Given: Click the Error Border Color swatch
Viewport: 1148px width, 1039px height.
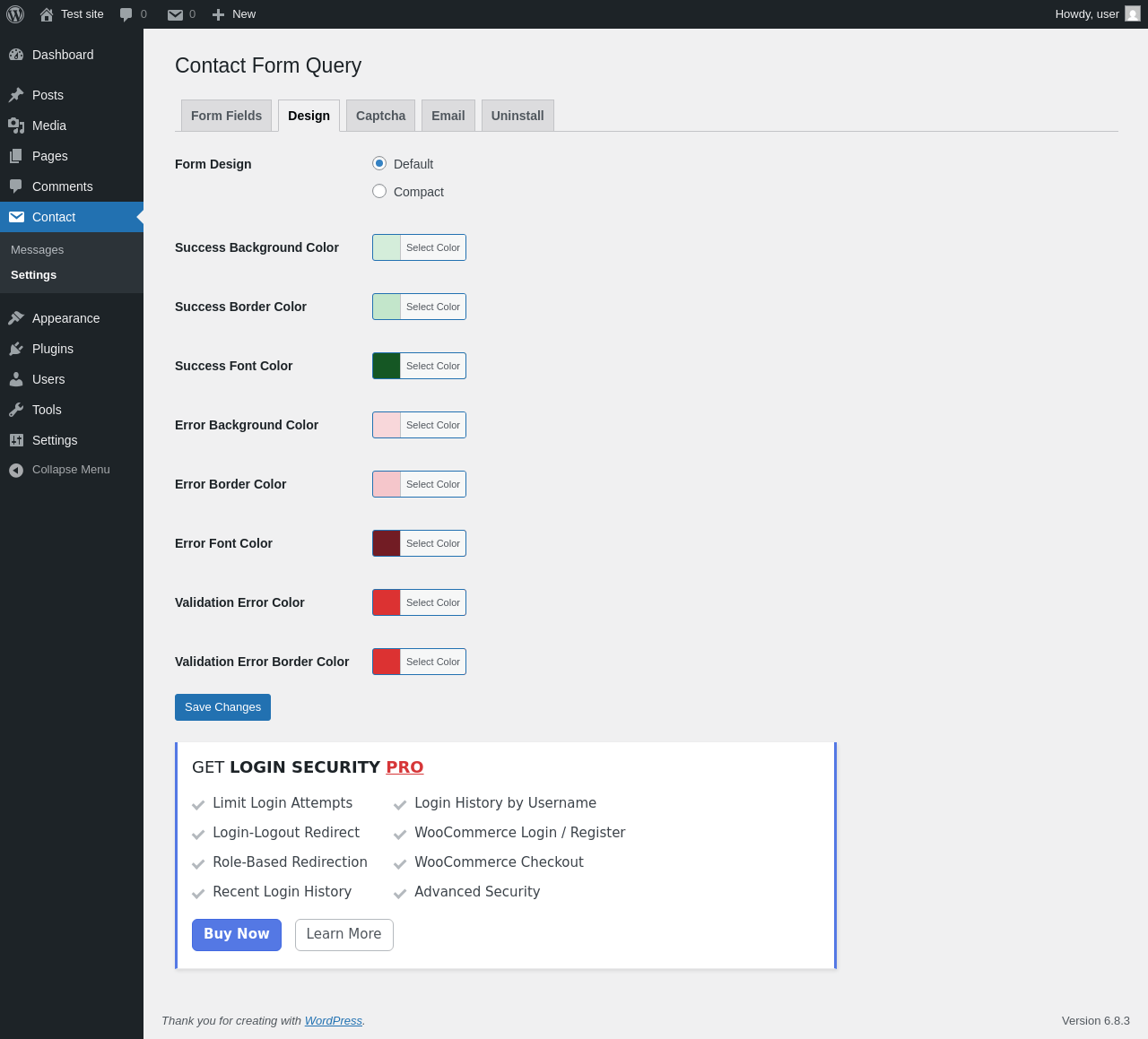Looking at the screenshot, I should 387,484.
